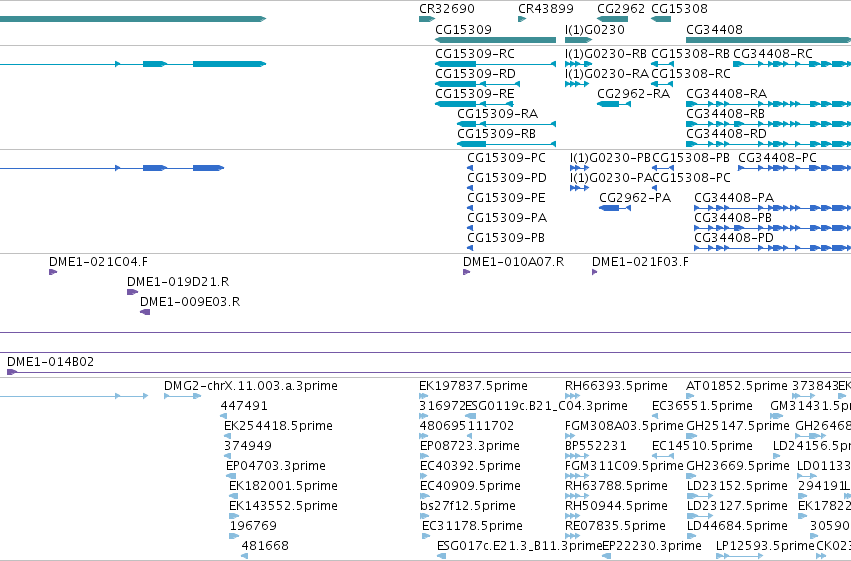851x561 pixels.
Task: Select the DME1-010A07.R feature
Action: pos(466,272)
